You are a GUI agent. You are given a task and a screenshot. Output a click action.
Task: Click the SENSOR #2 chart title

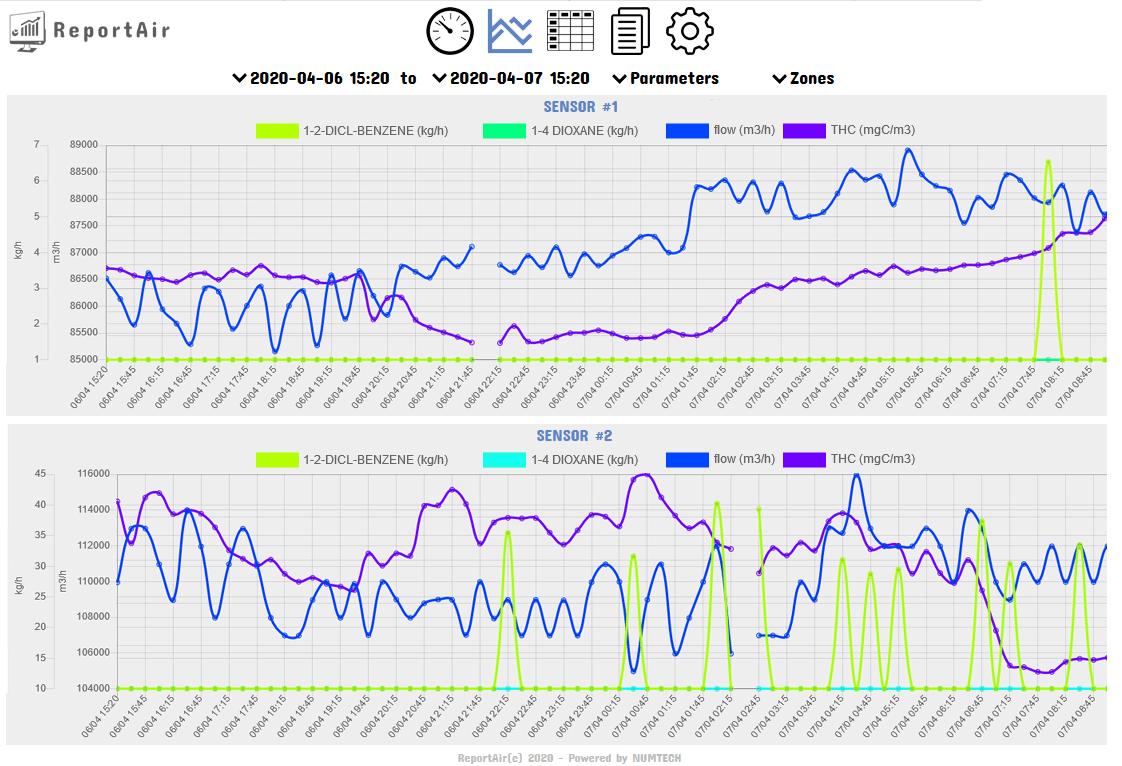tap(574, 436)
